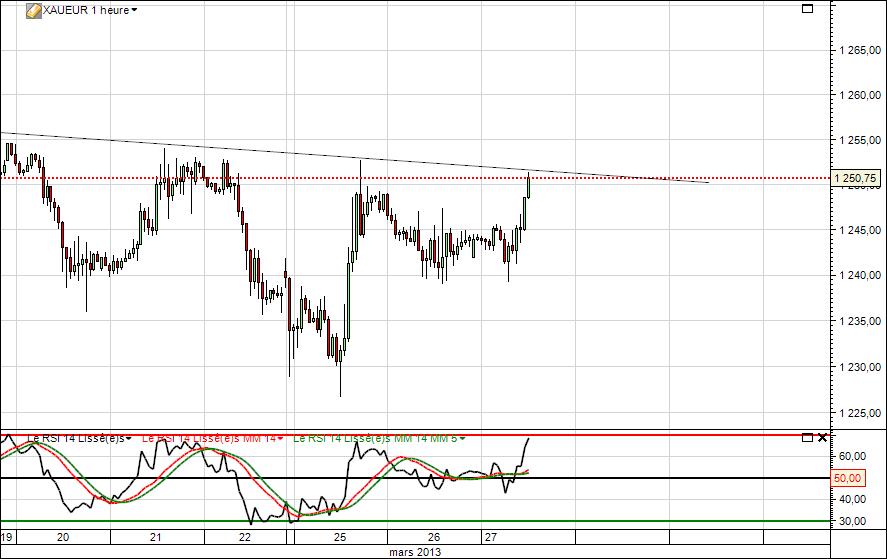The image size is (887, 559).
Task: Click the current price label 1 250,75
Action: pyautogui.click(x=856, y=178)
